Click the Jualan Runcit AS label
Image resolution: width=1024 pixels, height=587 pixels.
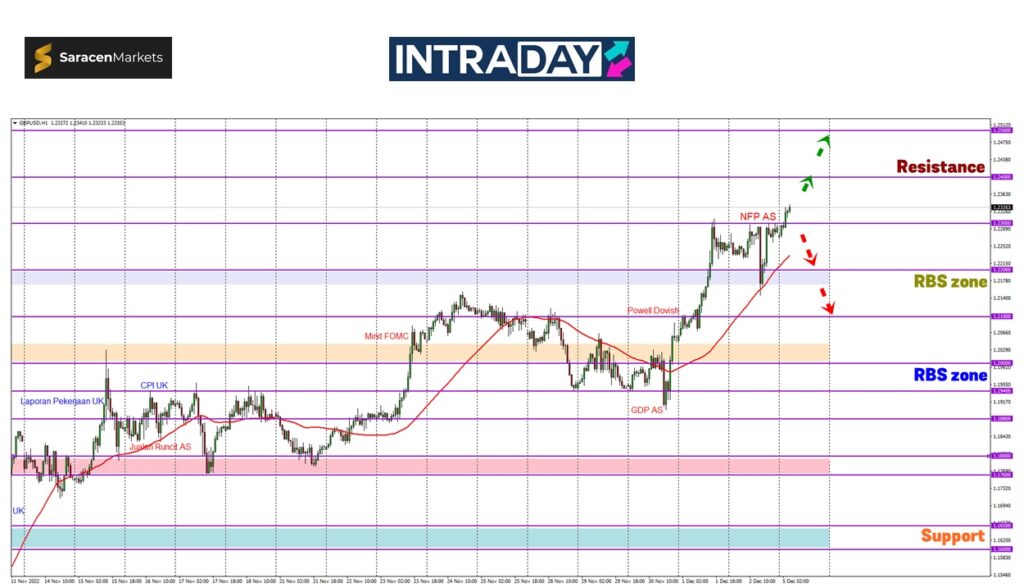pyautogui.click(x=160, y=447)
